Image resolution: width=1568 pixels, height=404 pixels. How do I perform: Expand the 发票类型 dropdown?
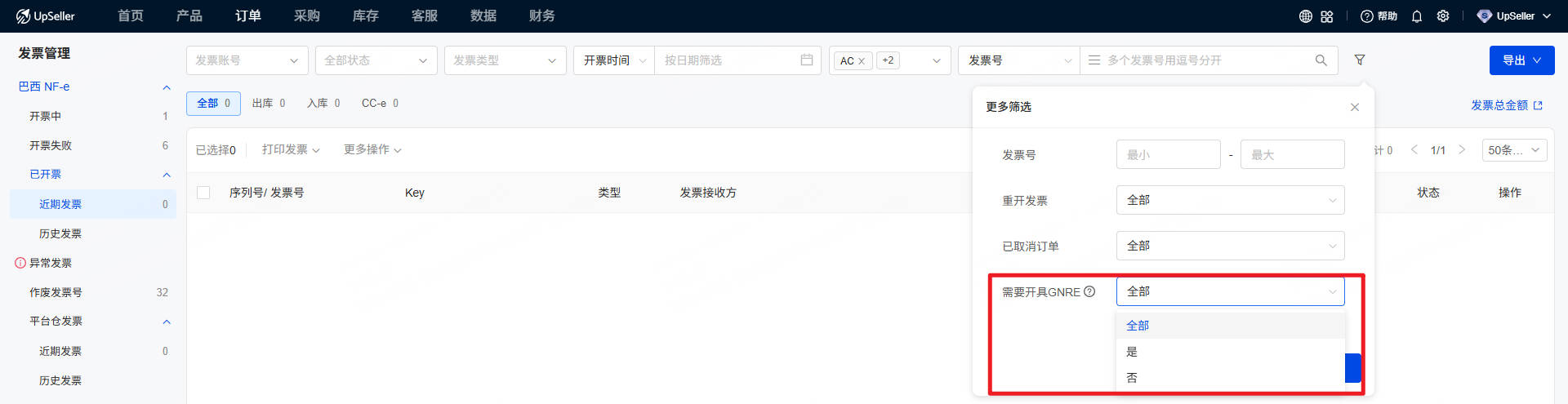(x=505, y=60)
